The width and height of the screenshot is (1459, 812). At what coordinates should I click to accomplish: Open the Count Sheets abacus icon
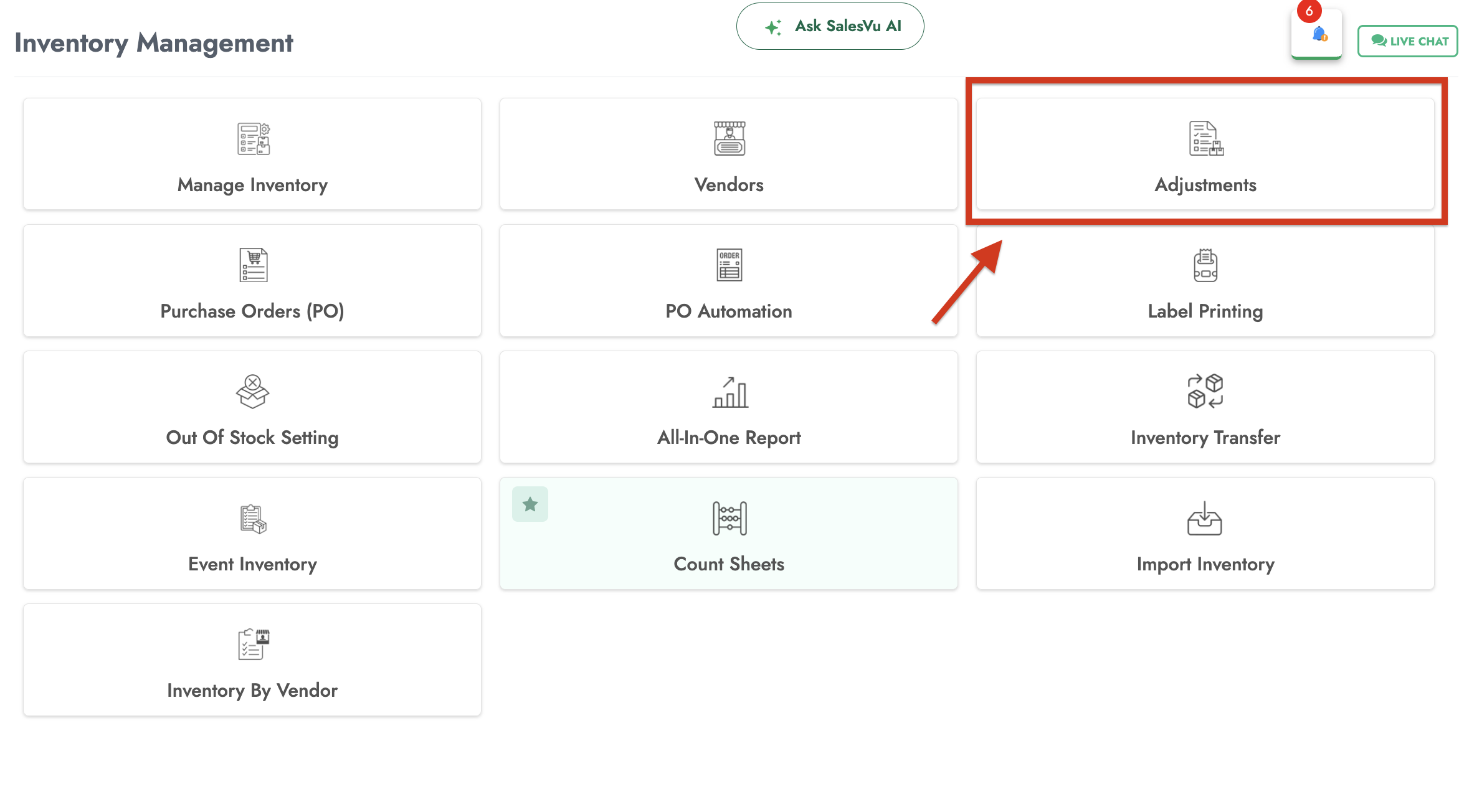click(x=729, y=518)
